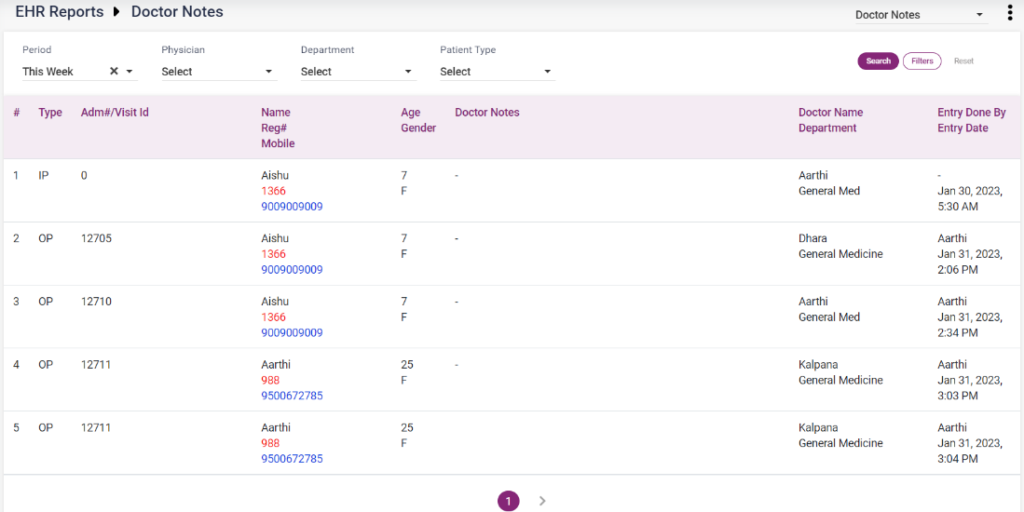Go to next page arrow
The height and width of the screenshot is (512, 1024).
(542, 501)
